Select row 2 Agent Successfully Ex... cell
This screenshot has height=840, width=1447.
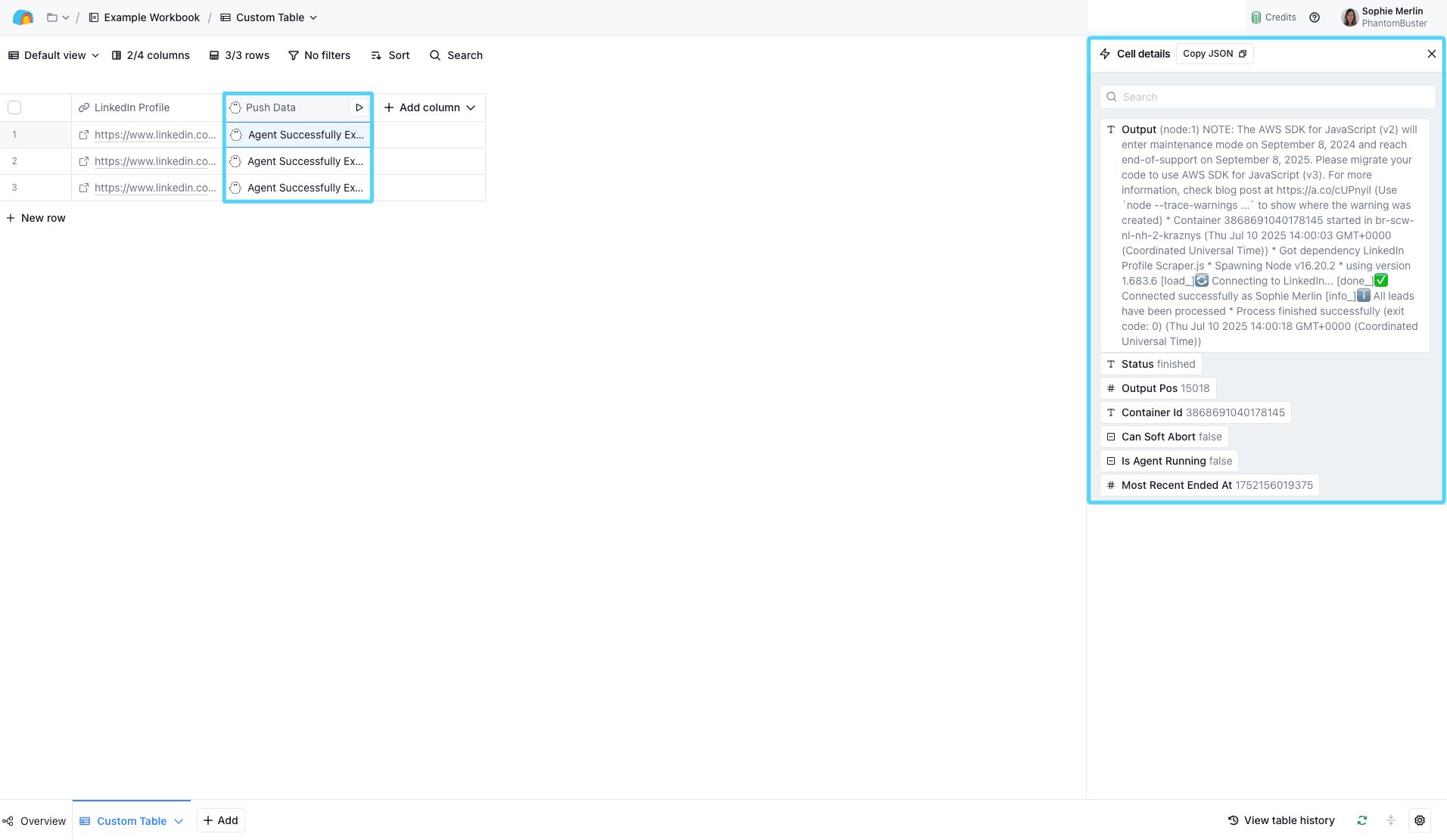coord(297,161)
